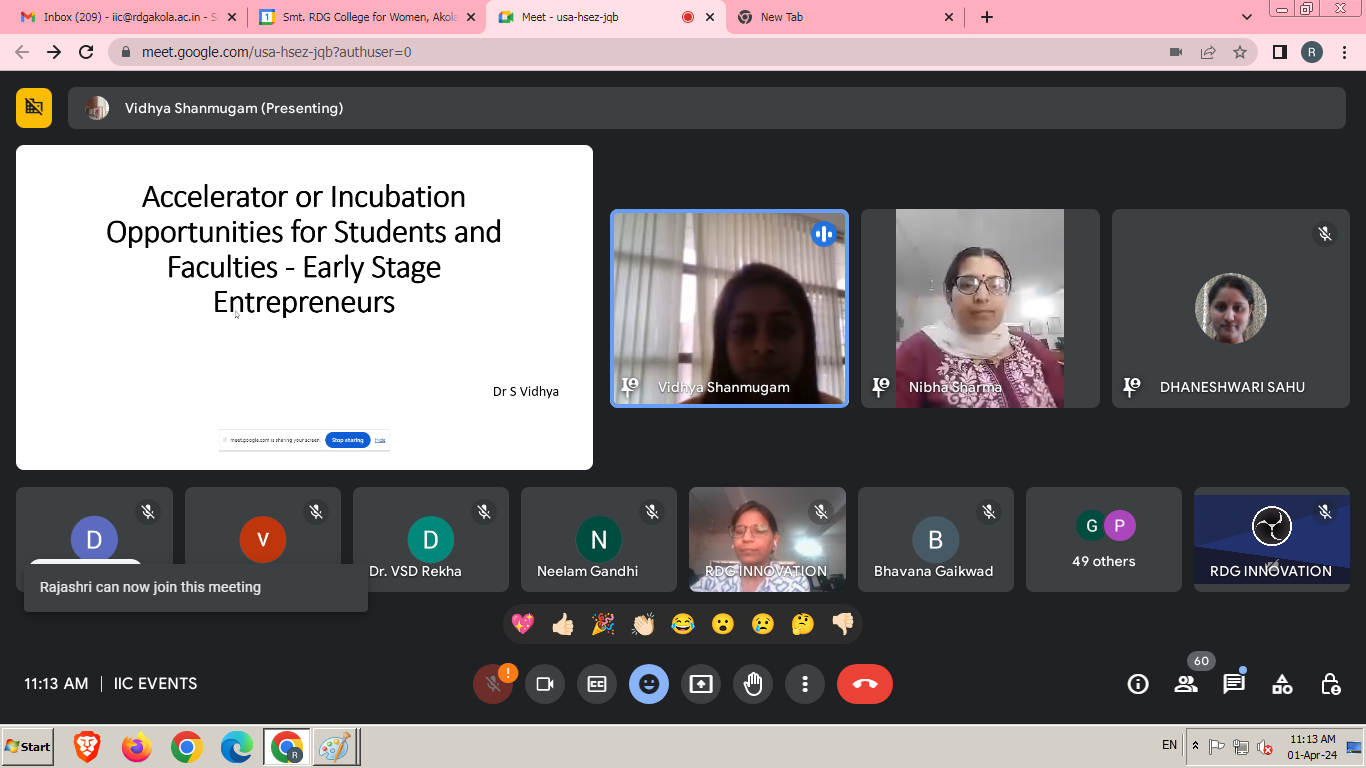Send the surprised face reaction
Image resolution: width=1366 pixels, height=768 pixels.
click(723, 624)
